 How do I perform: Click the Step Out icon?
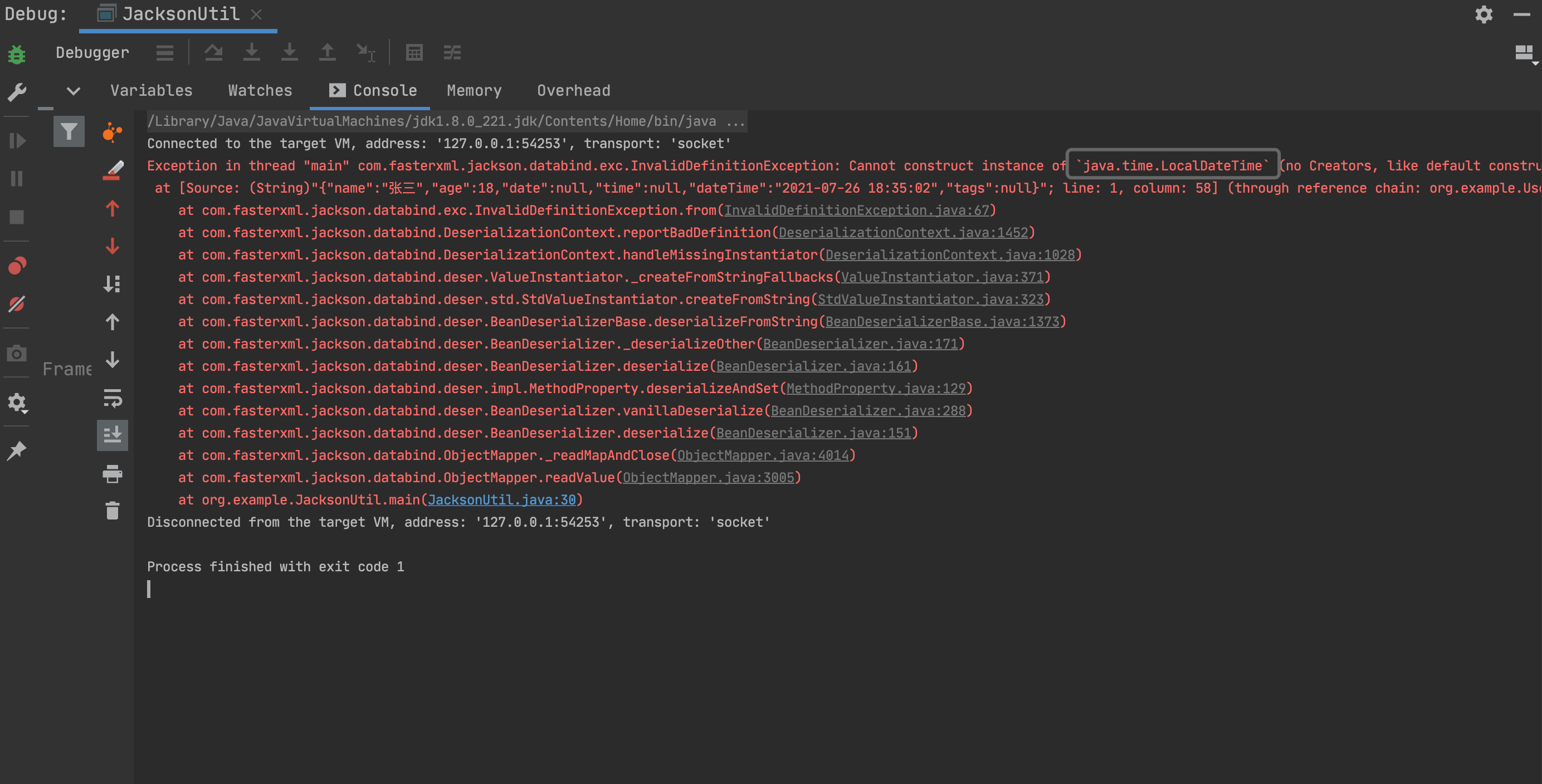(327, 53)
